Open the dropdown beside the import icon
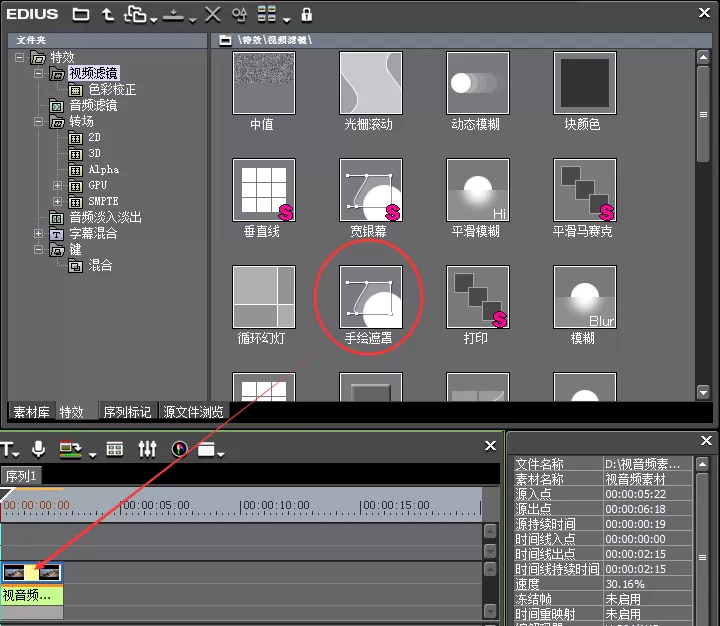Image resolution: width=720 pixels, height=626 pixels. click(x=193, y=19)
